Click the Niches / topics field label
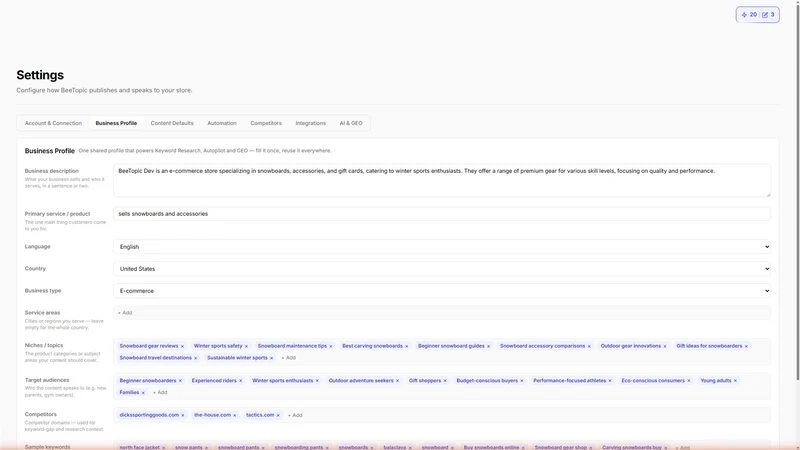The height and width of the screenshot is (450, 800). click(44, 345)
